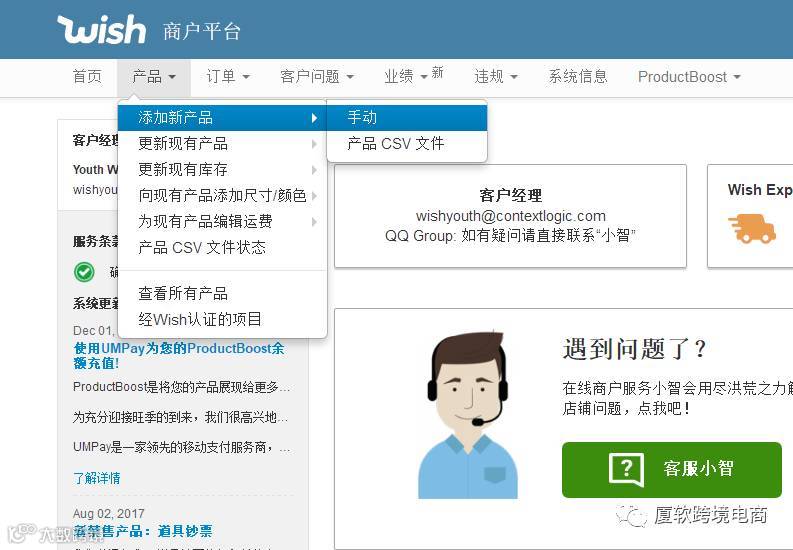793x550 pixels.
Task: Click the customer service agent avatar illustration
Action: pos(467,416)
